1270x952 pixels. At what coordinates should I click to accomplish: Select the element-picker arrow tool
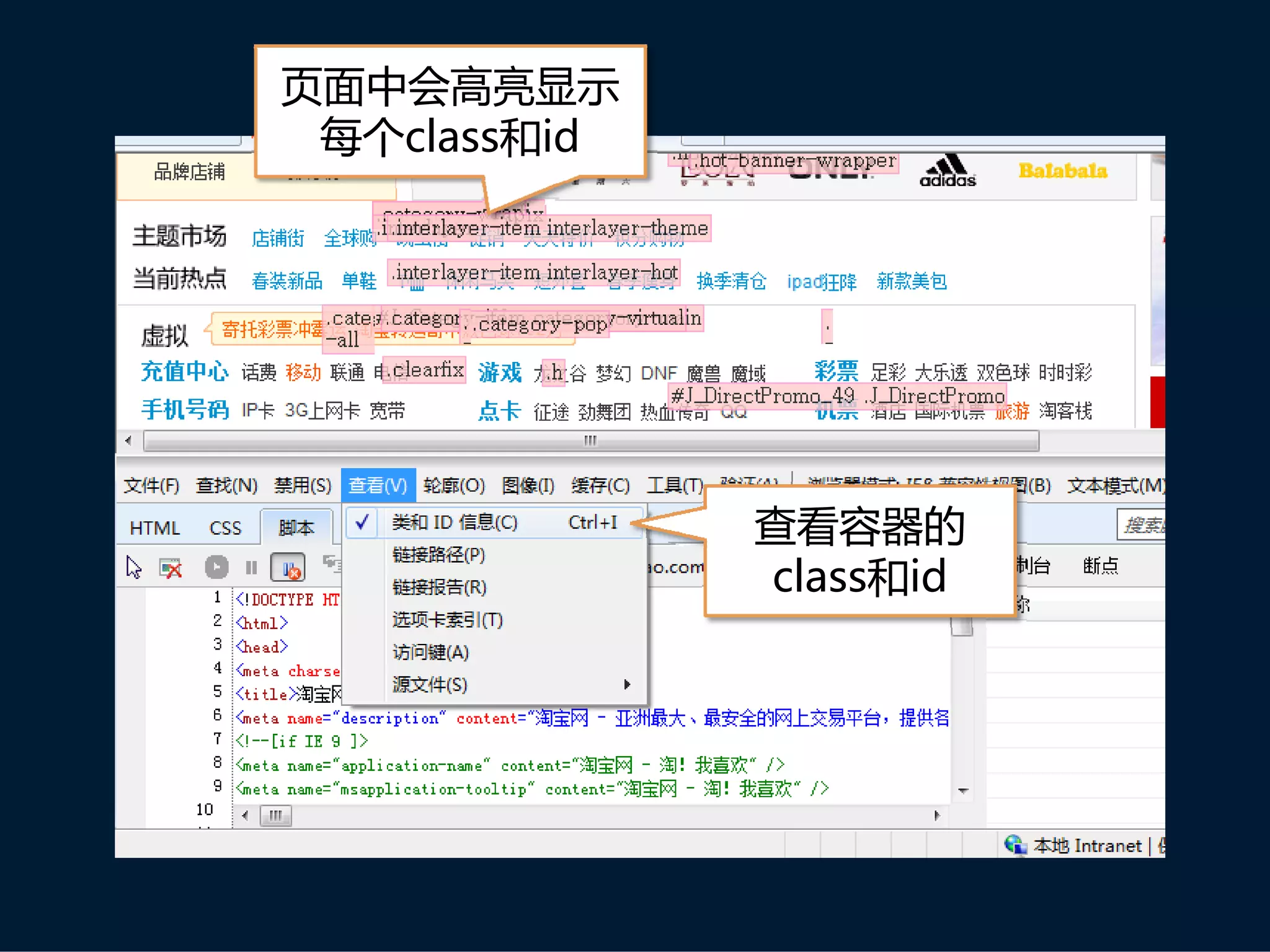[133, 567]
